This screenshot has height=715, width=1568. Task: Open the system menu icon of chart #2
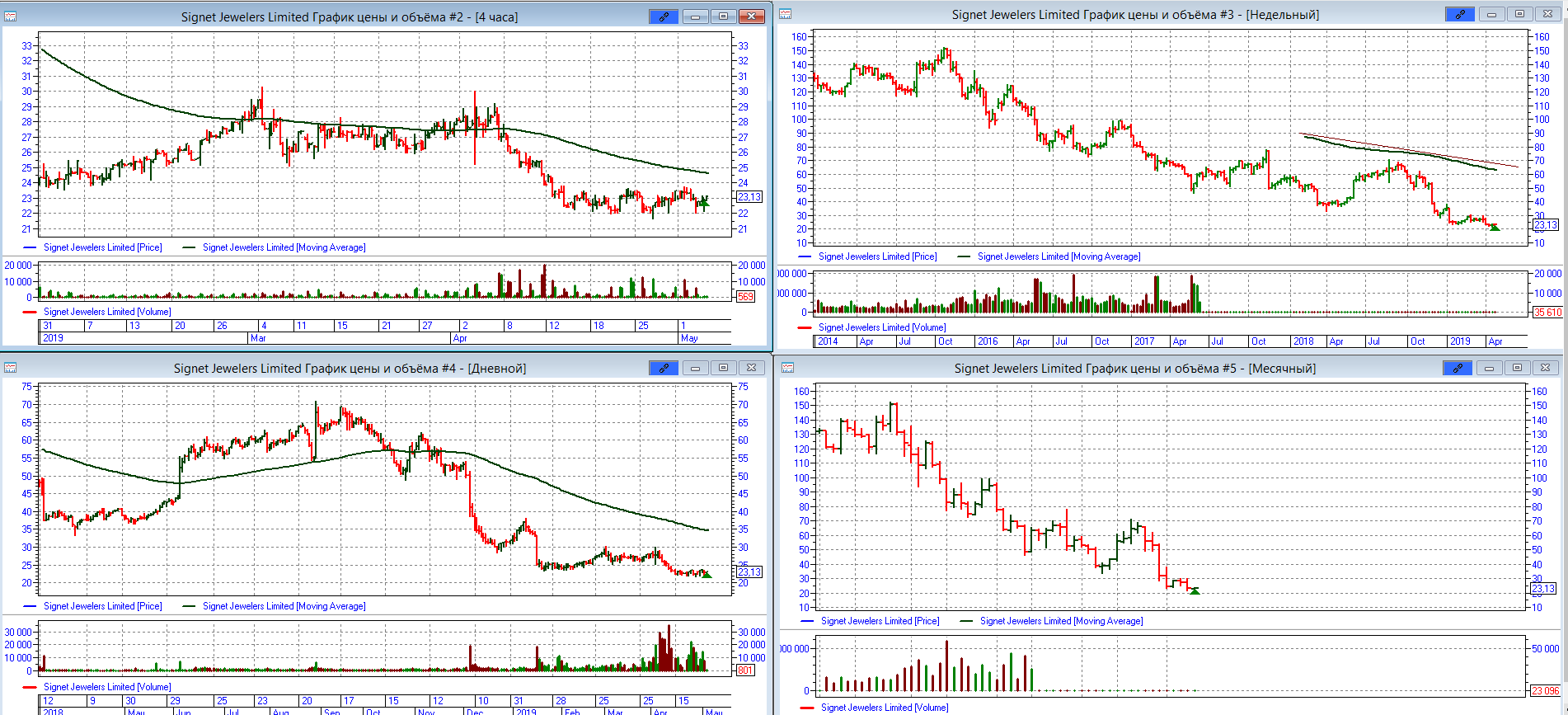coord(11,16)
